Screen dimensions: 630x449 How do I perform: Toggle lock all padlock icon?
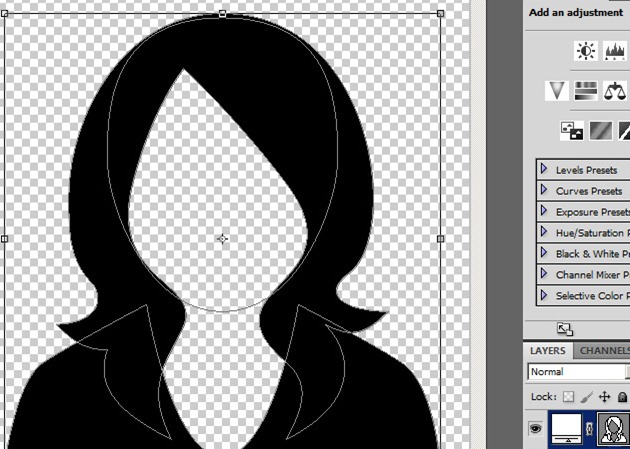[622, 397]
